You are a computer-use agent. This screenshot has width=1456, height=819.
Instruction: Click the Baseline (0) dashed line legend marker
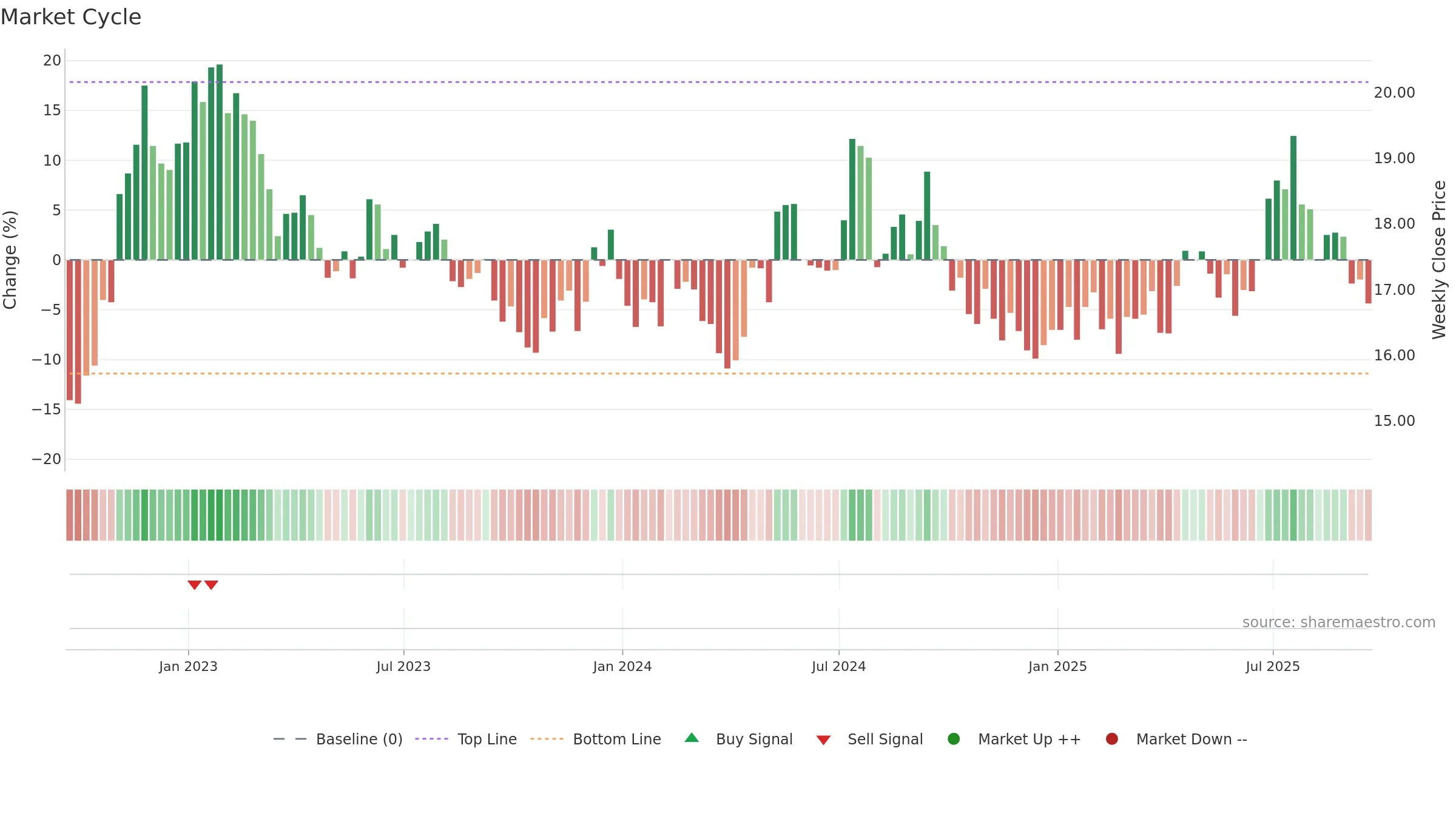(x=290, y=739)
